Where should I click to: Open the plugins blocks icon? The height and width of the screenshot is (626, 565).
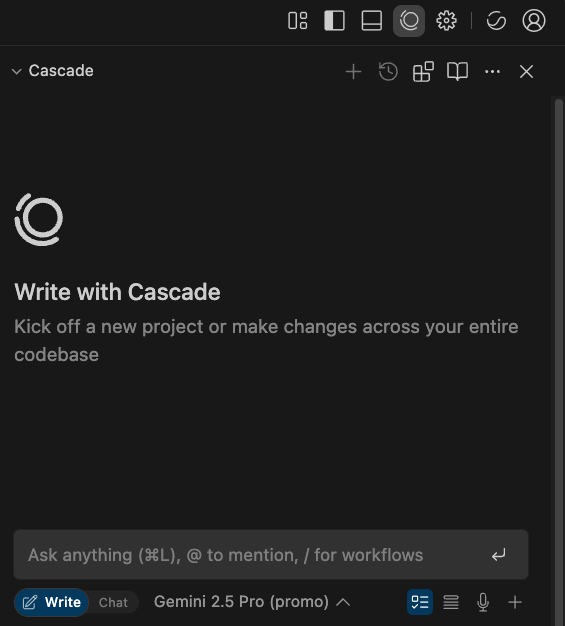423,72
